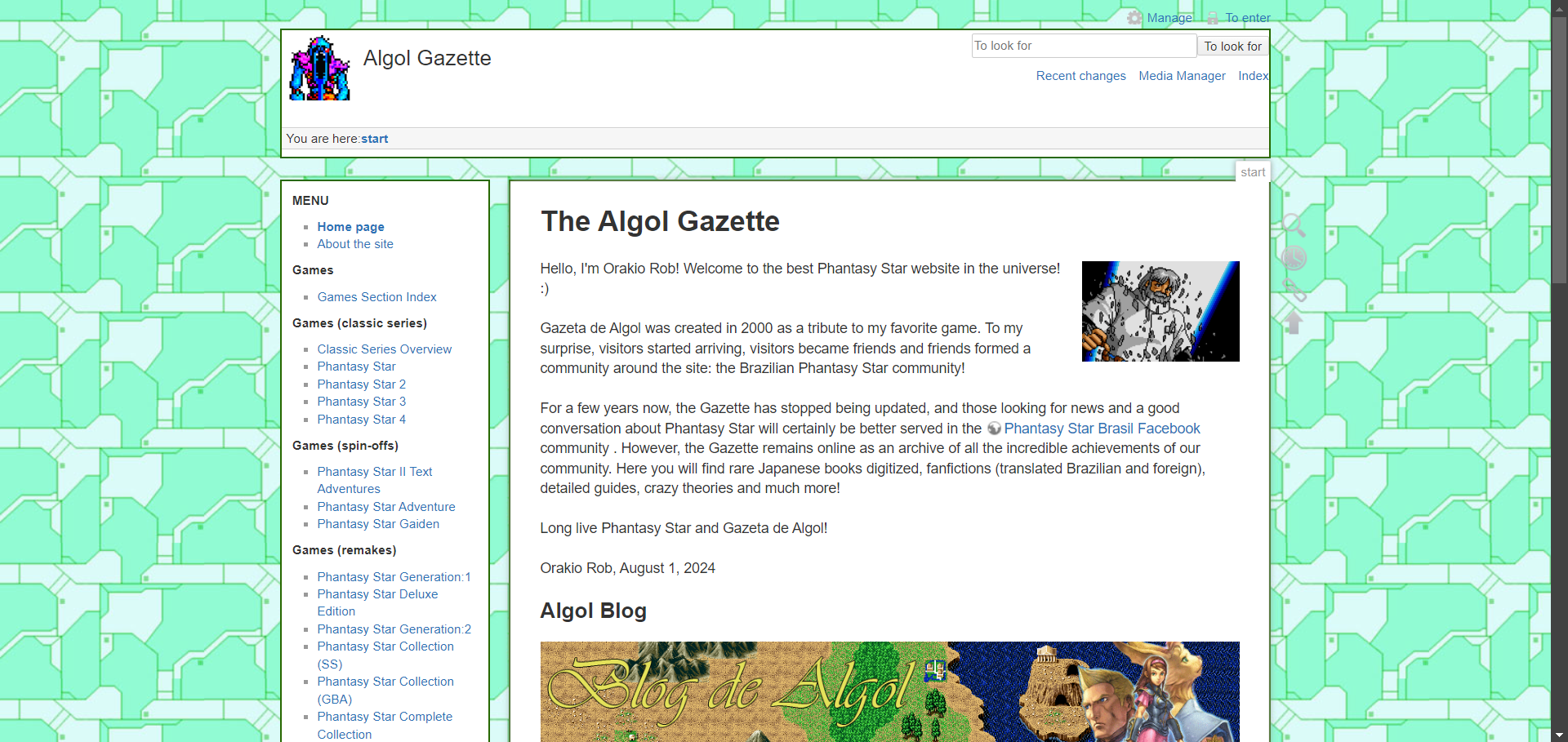Open About the site menu link
Screen dimensions: 1568x742
click(x=355, y=244)
